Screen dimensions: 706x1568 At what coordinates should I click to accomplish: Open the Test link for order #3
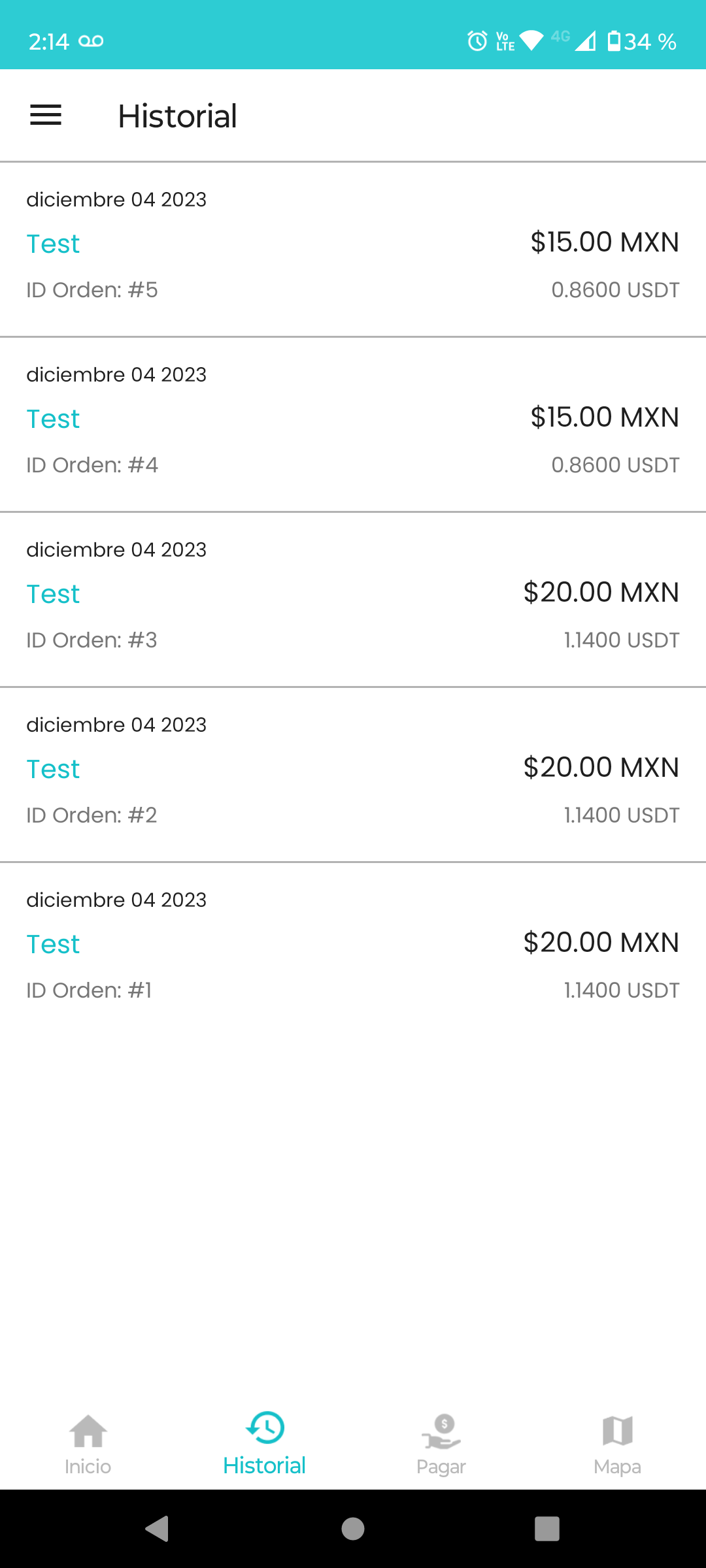tap(53, 594)
